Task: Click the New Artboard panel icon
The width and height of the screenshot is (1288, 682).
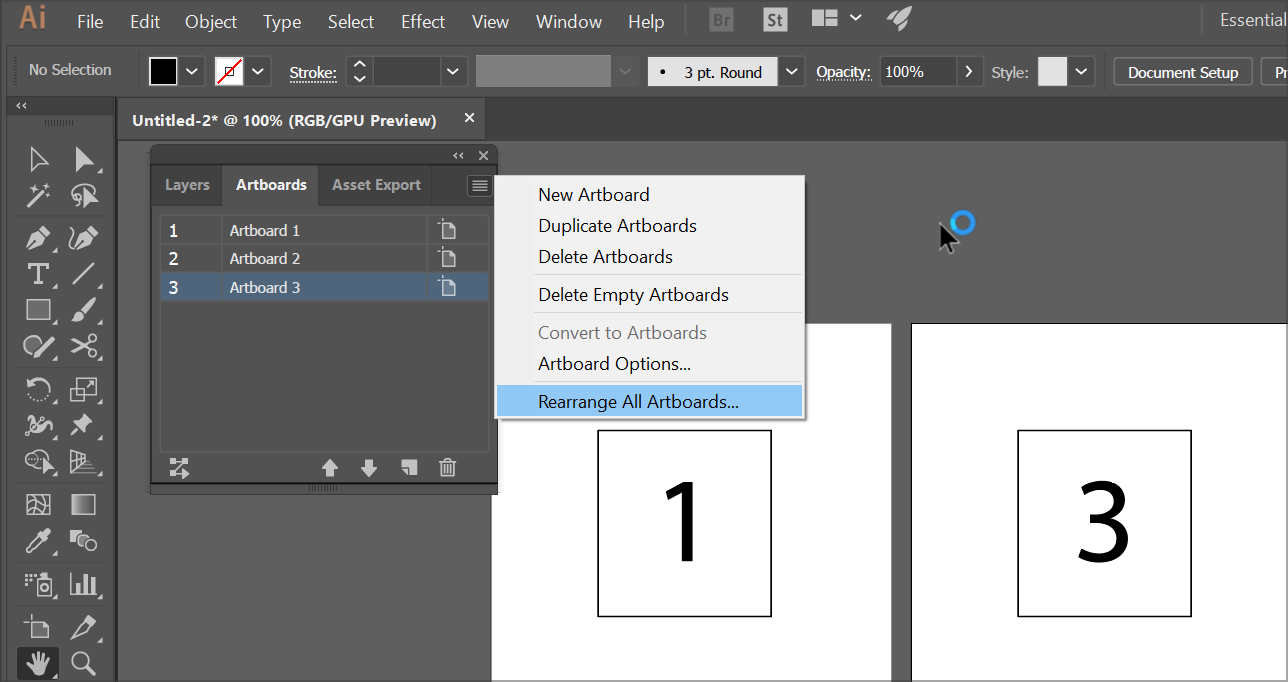Action: pos(408,467)
